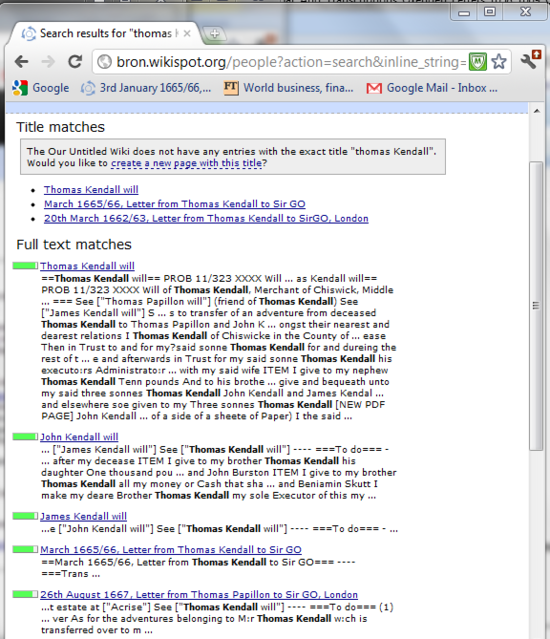Click the vertical scrollbar thumb
The width and height of the screenshot is (550, 639).
coord(536,306)
